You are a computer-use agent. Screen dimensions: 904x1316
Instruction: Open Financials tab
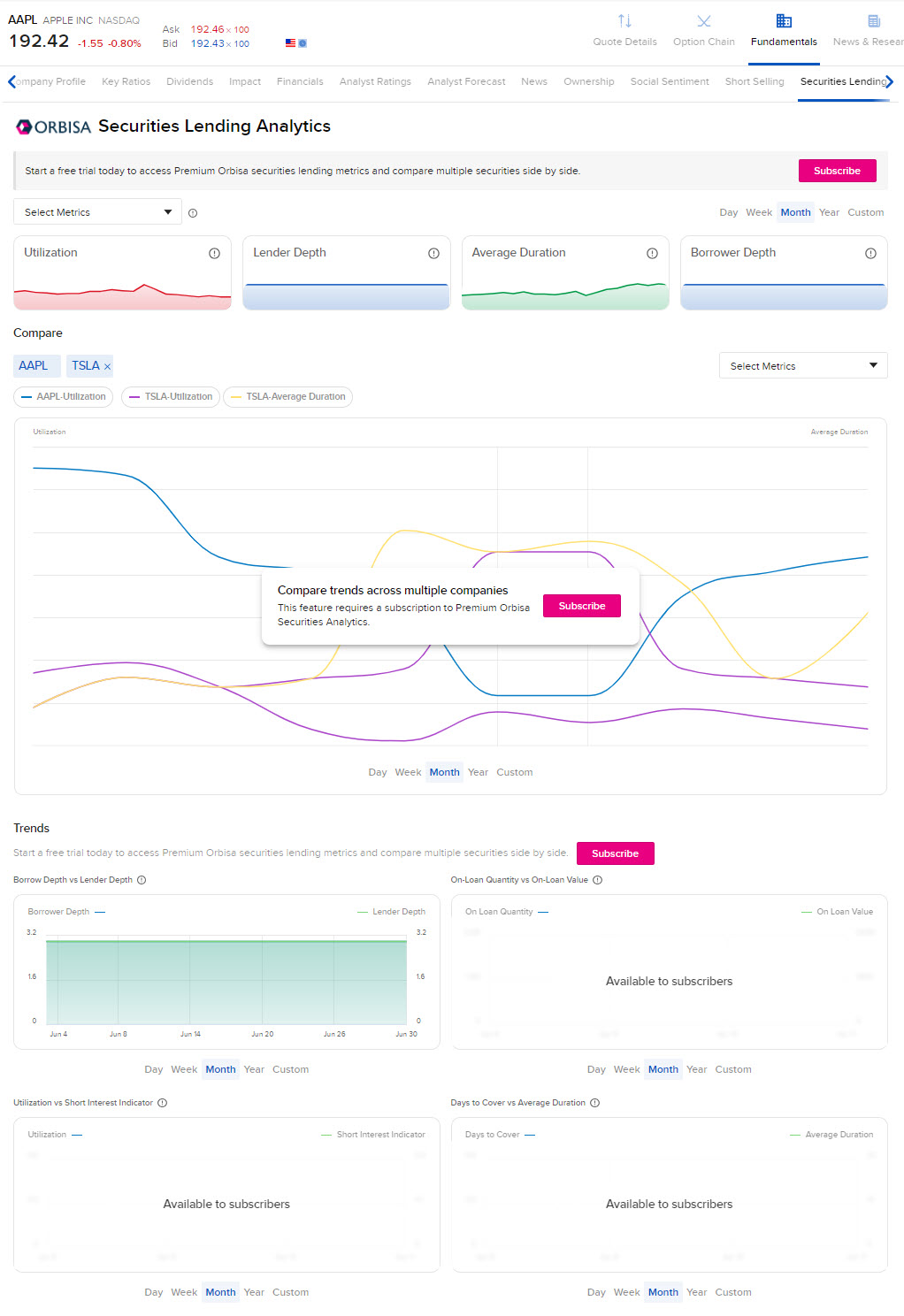tap(300, 81)
